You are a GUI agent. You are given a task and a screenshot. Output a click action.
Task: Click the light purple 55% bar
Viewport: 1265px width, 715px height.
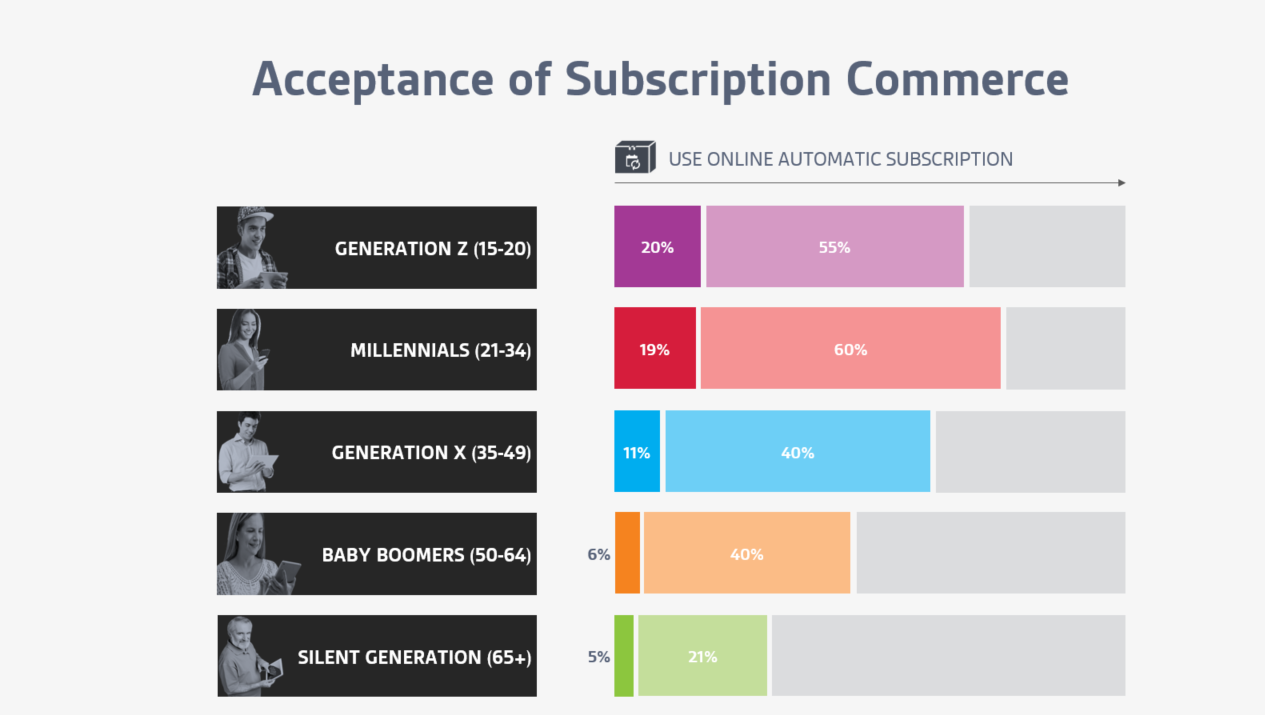click(x=835, y=247)
